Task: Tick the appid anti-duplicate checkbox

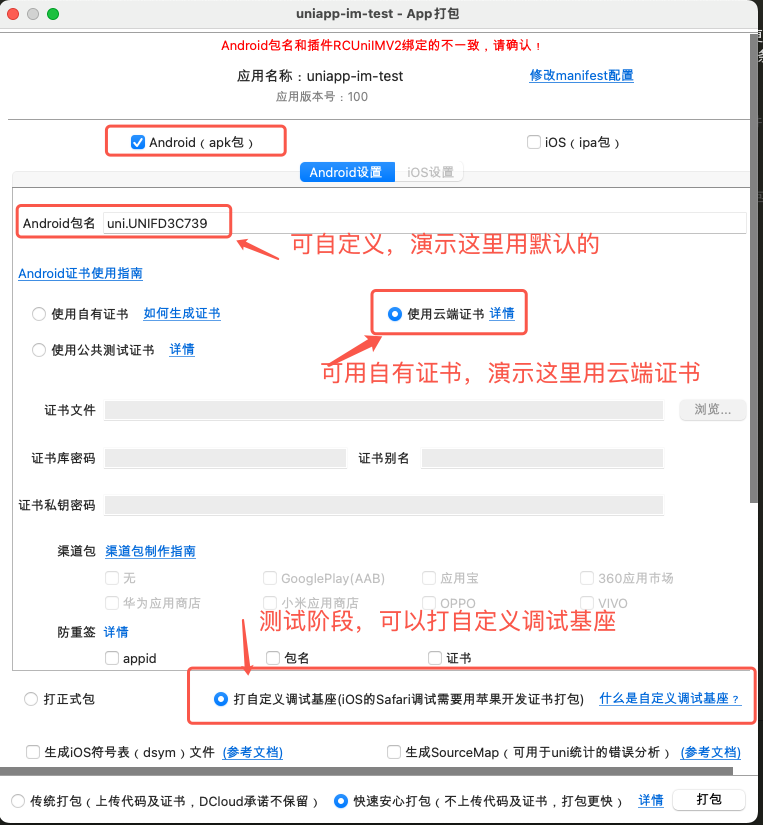Action: (112, 658)
